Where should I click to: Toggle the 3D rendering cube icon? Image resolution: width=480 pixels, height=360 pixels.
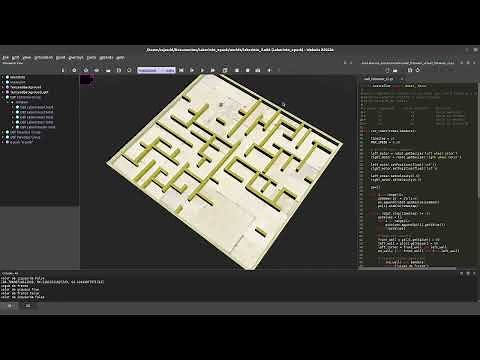pyautogui.click(x=225, y=70)
